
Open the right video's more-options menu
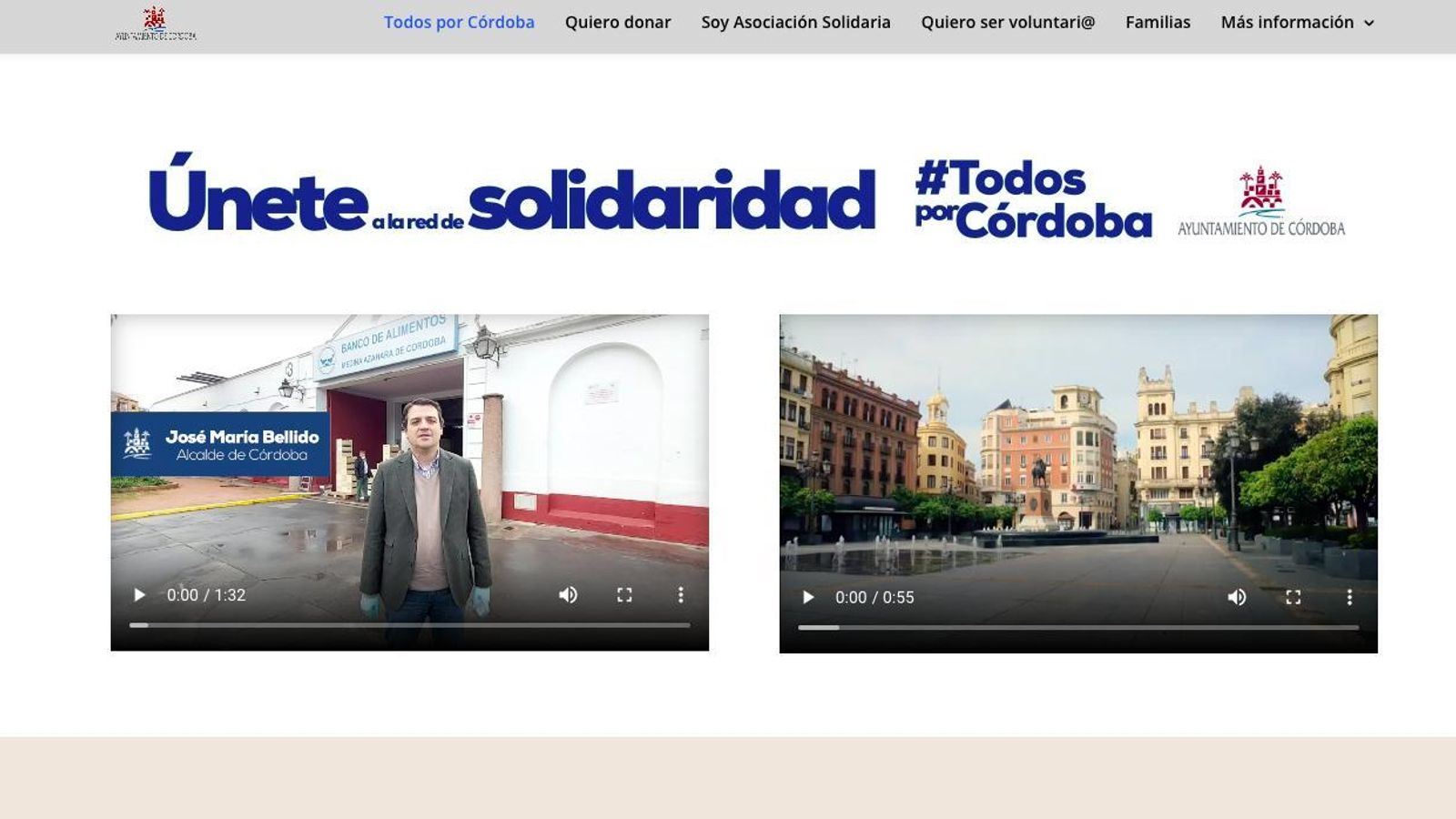point(1349,597)
